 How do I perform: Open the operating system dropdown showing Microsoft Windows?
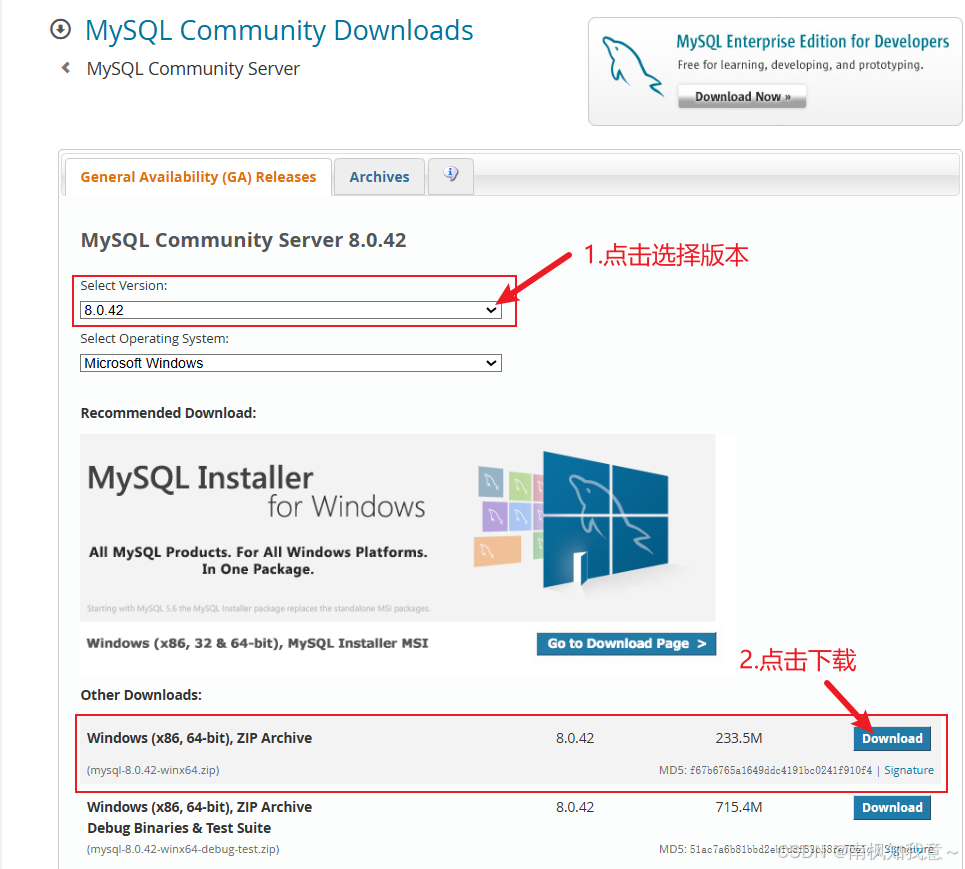[x=290, y=363]
